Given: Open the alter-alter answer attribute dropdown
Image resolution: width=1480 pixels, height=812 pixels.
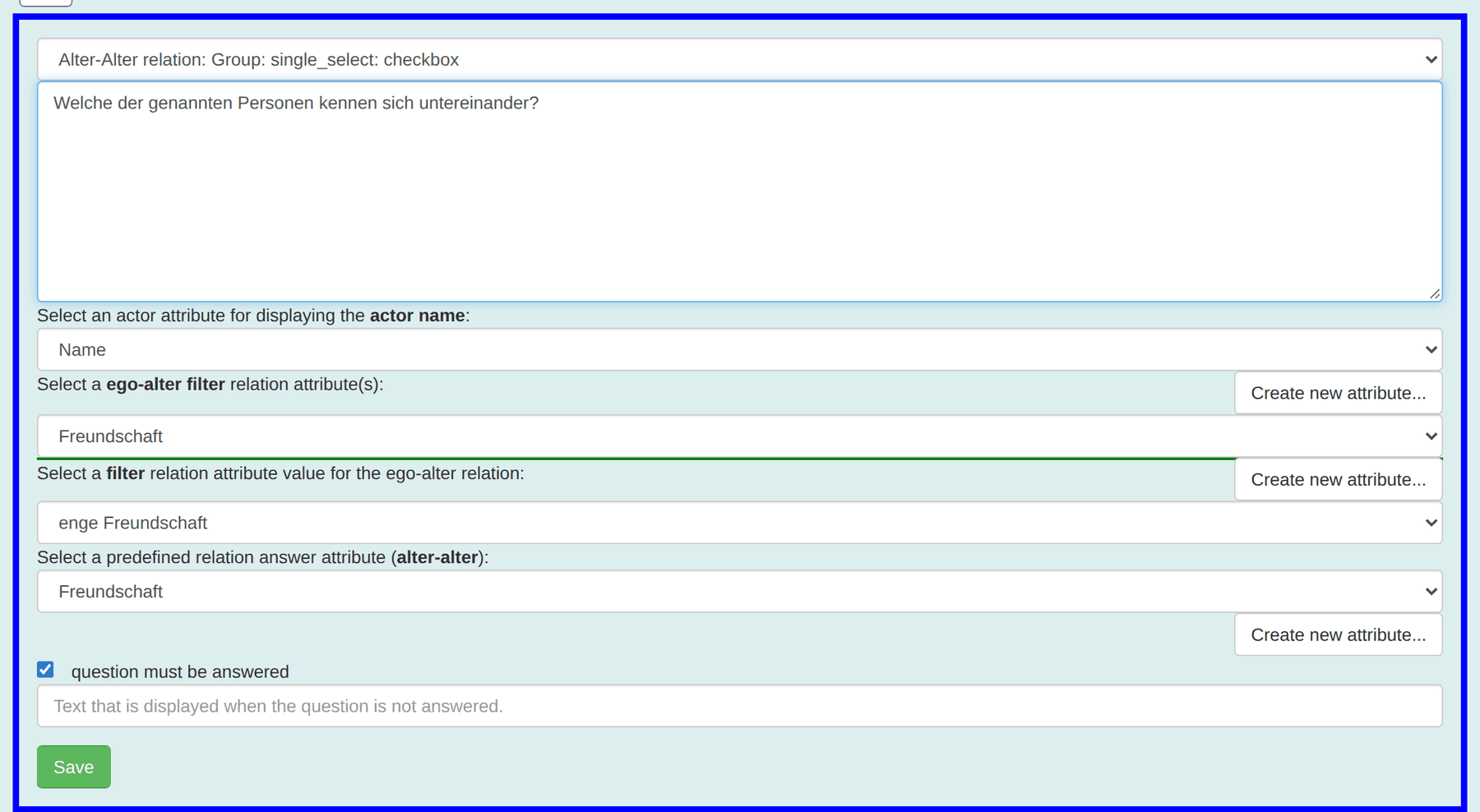Looking at the screenshot, I should coord(739,592).
